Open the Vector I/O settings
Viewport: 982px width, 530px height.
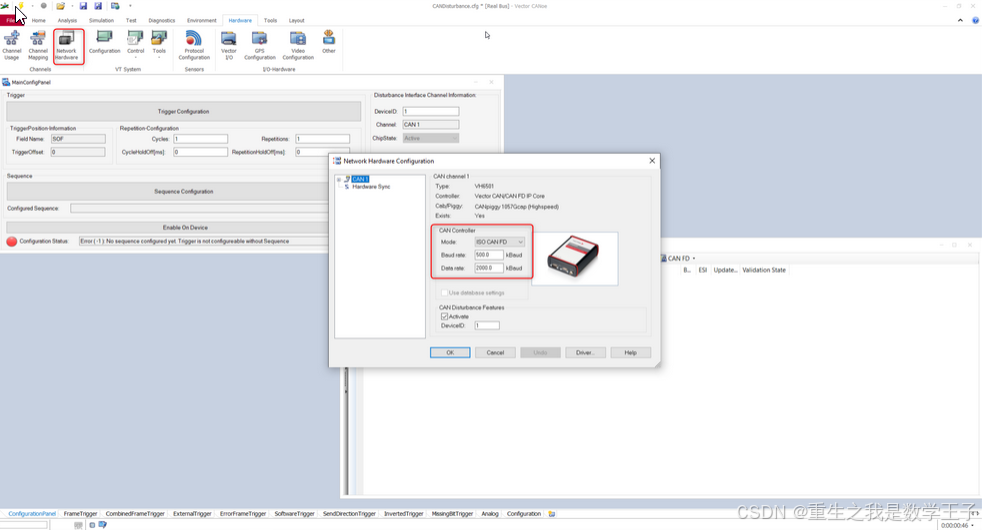click(x=229, y=46)
